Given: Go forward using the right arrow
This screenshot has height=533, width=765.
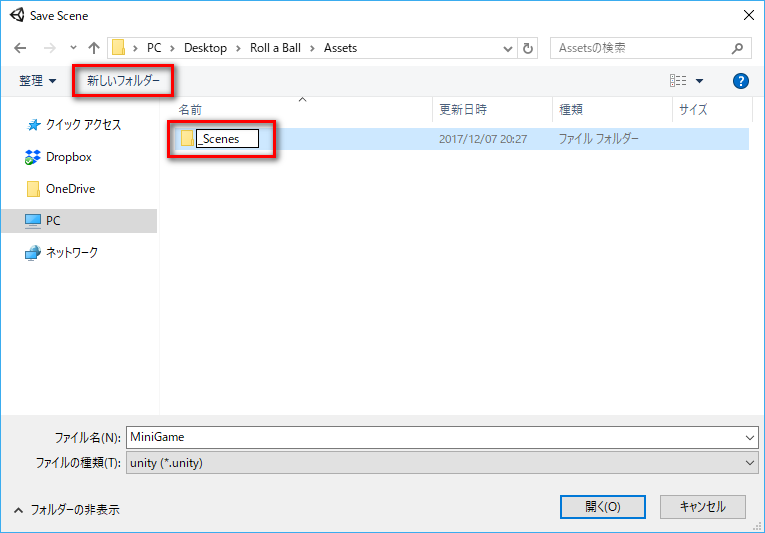Looking at the screenshot, I should click(x=49, y=48).
